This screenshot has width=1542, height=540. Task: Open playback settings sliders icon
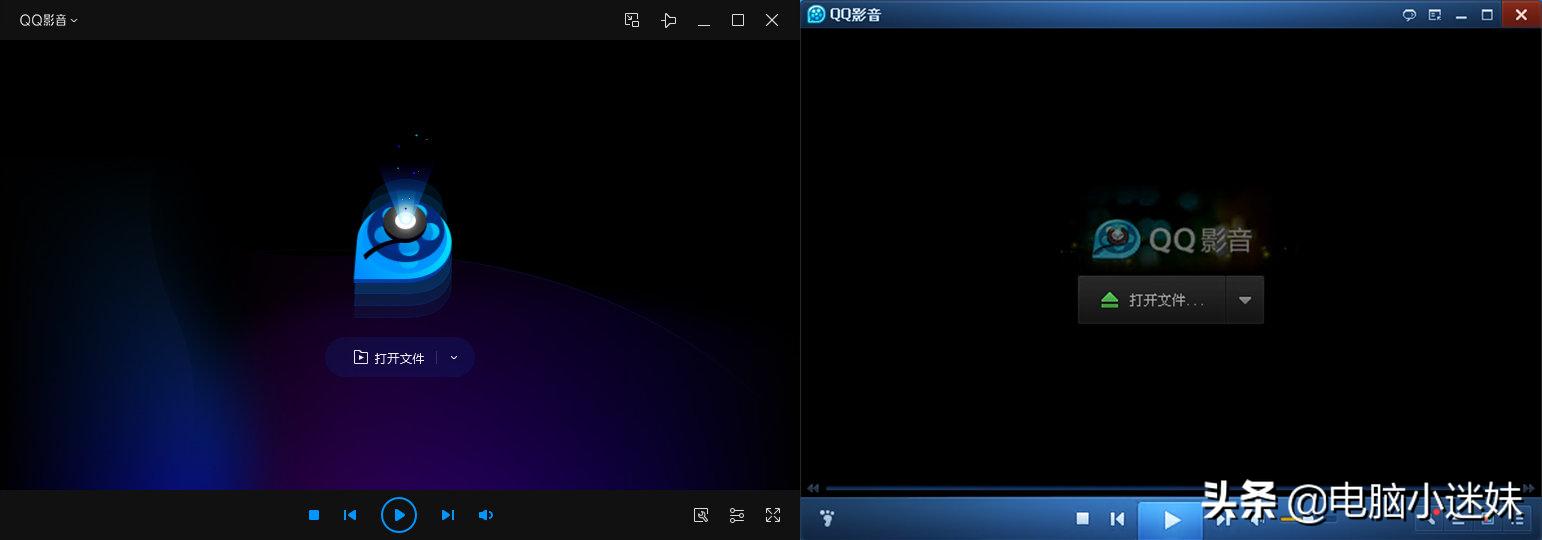pyautogui.click(x=737, y=515)
